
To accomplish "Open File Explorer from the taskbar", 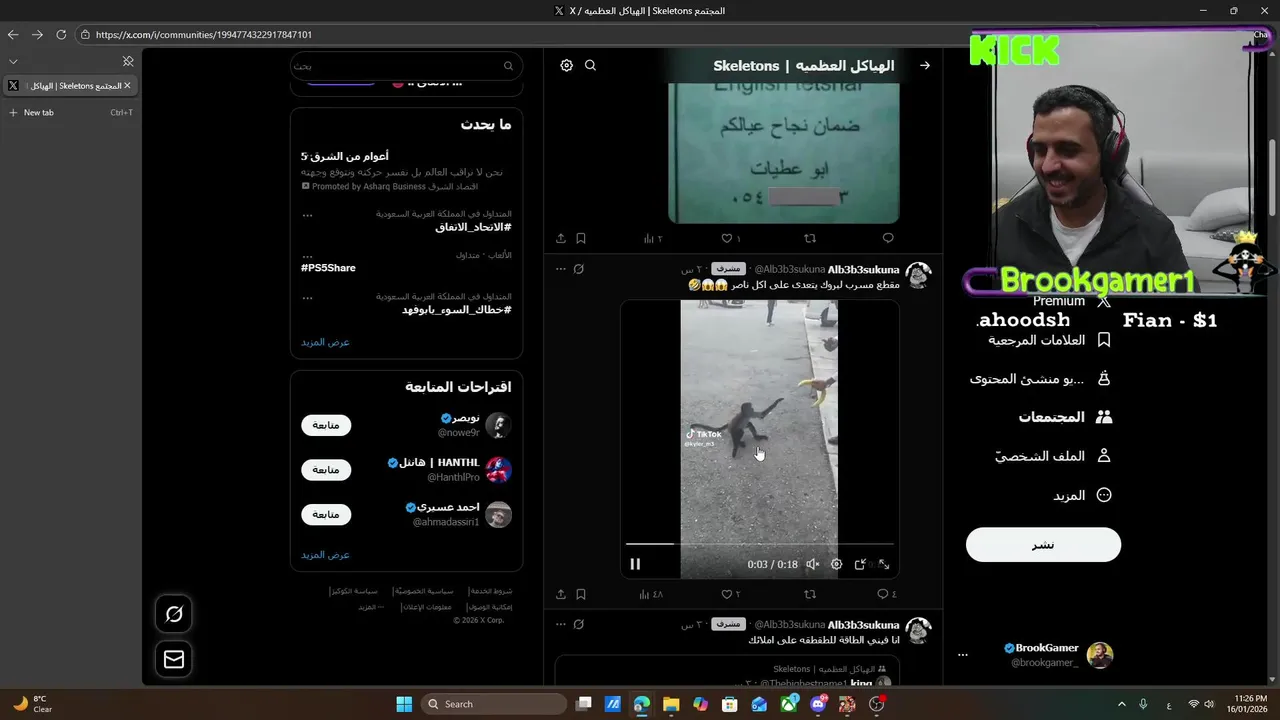I will coord(671,704).
